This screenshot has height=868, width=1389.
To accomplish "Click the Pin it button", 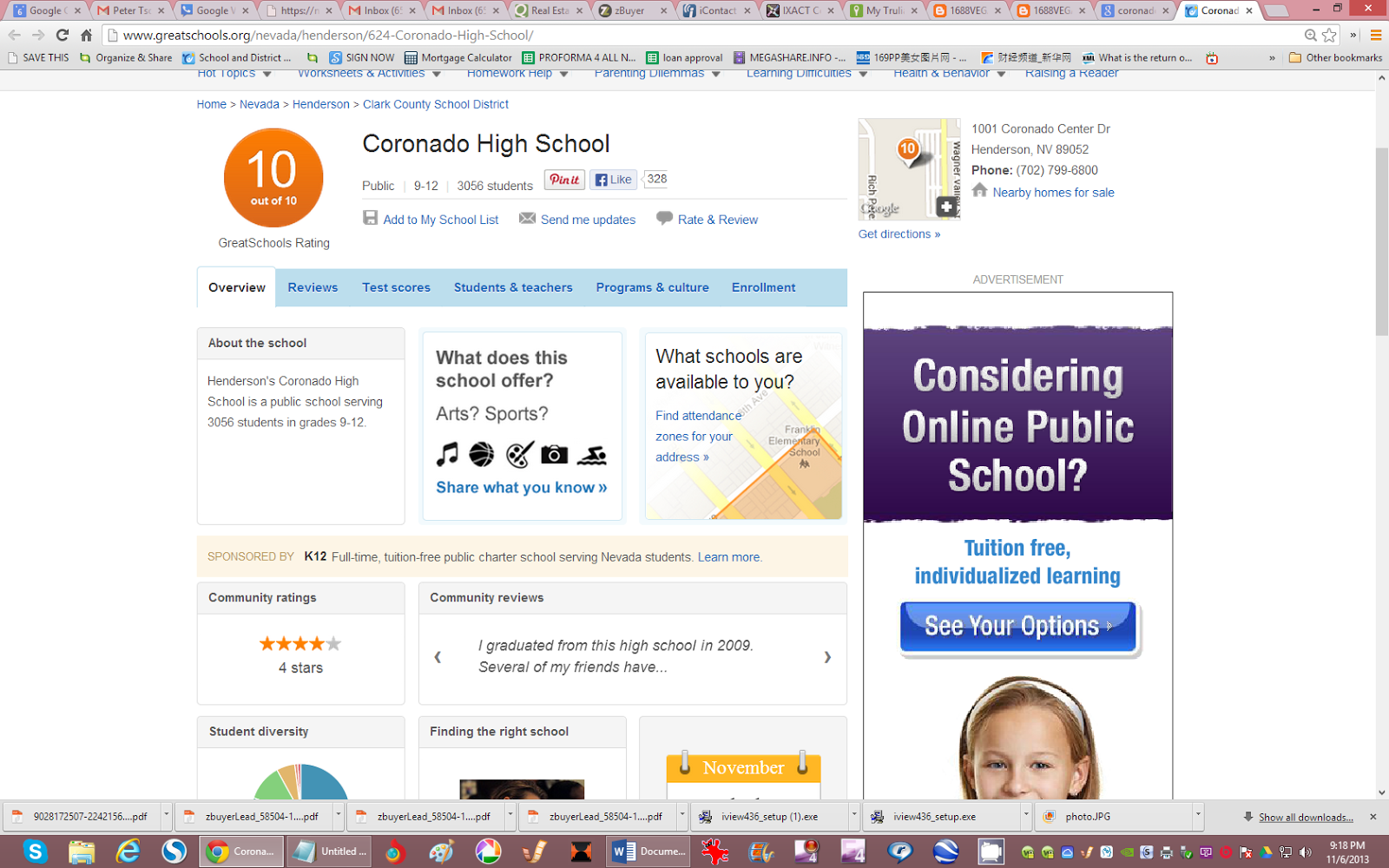I will [x=564, y=180].
